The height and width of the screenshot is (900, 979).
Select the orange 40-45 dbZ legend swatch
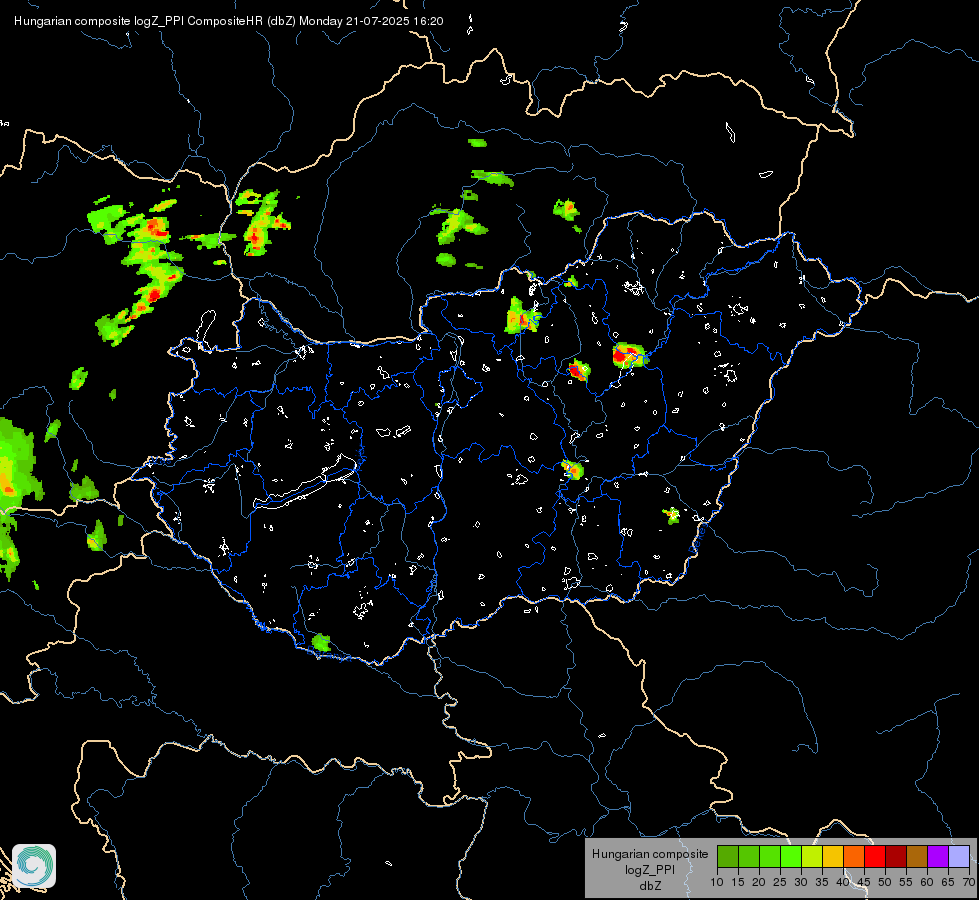pyautogui.click(x=854, y=856)
